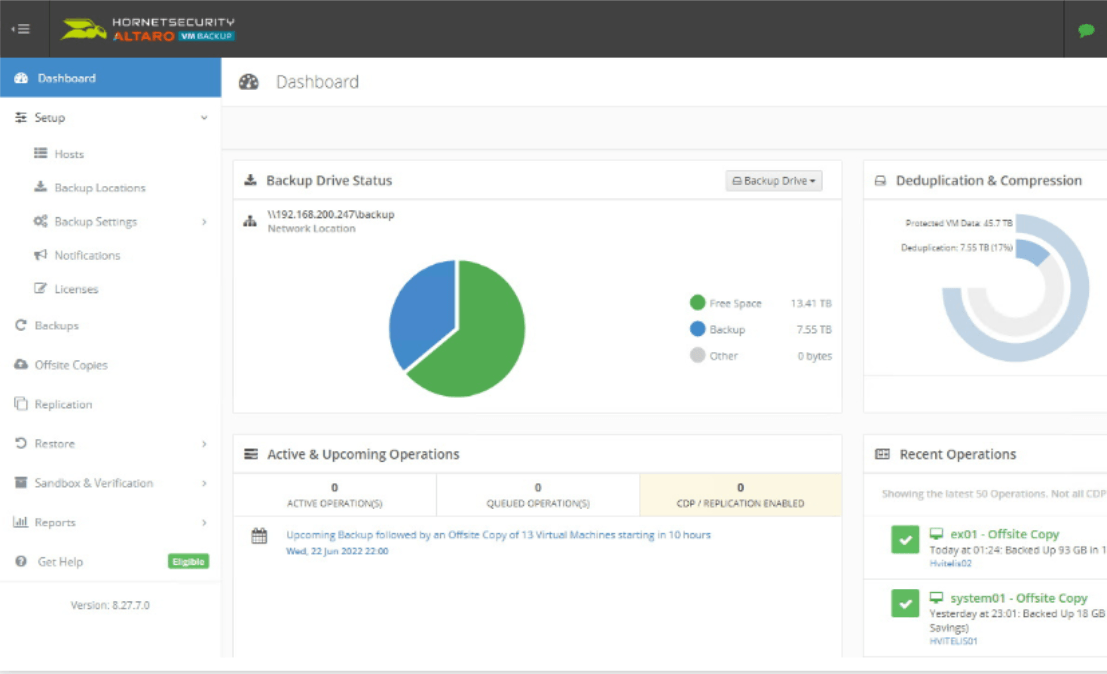
Task: Open the Licenses page
Action: (x=76, y=289)
